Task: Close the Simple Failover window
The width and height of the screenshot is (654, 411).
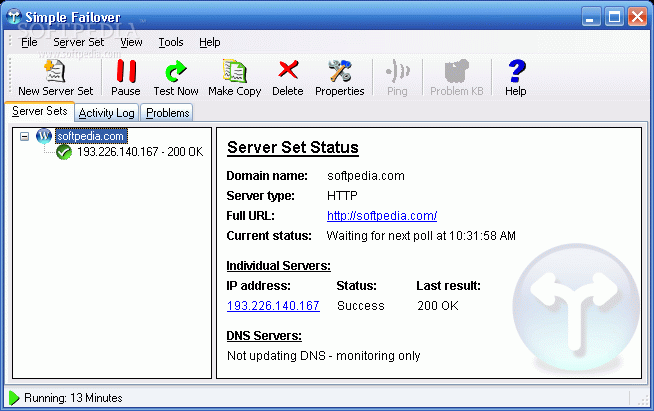Action: pos(637,17)
